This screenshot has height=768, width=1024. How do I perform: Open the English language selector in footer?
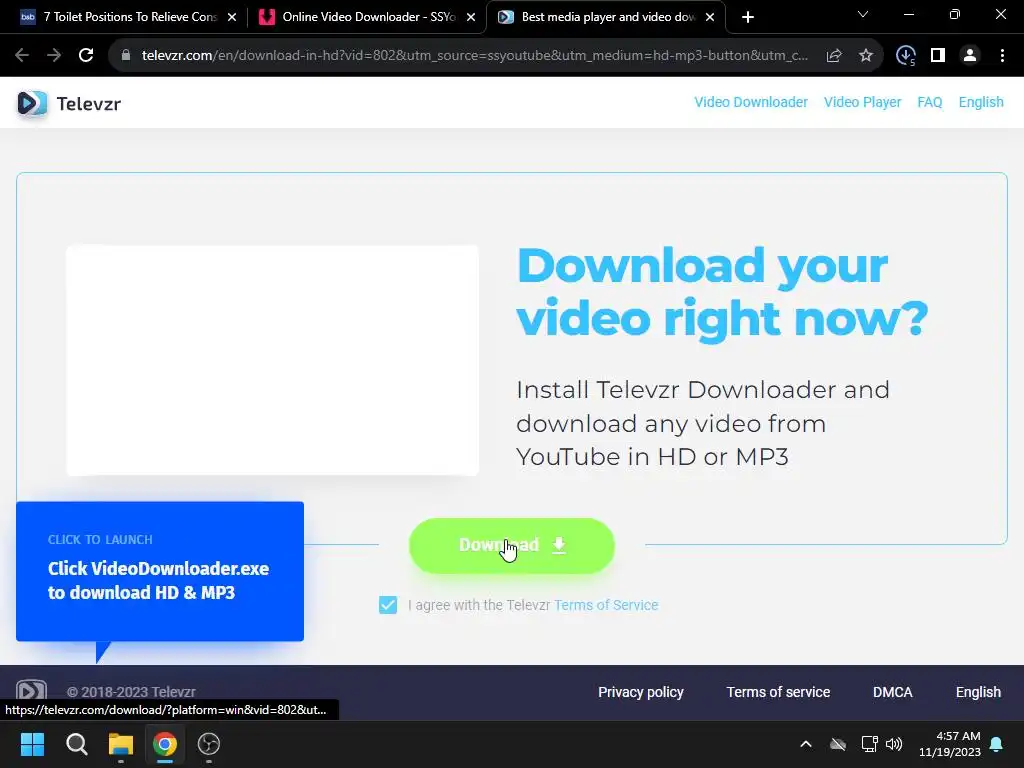click(978, 692)
